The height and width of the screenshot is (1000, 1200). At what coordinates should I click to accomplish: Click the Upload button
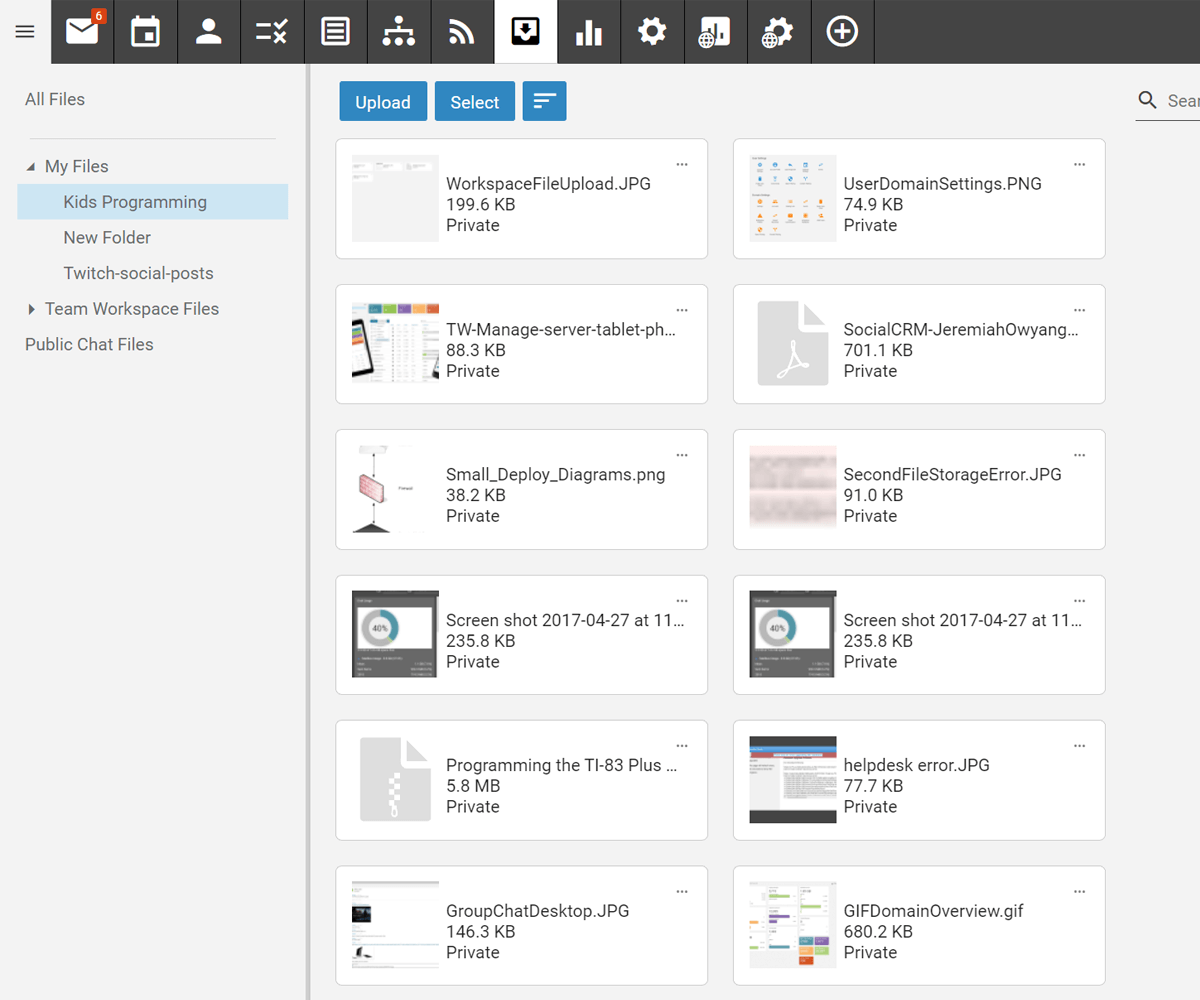pos(383,101)
